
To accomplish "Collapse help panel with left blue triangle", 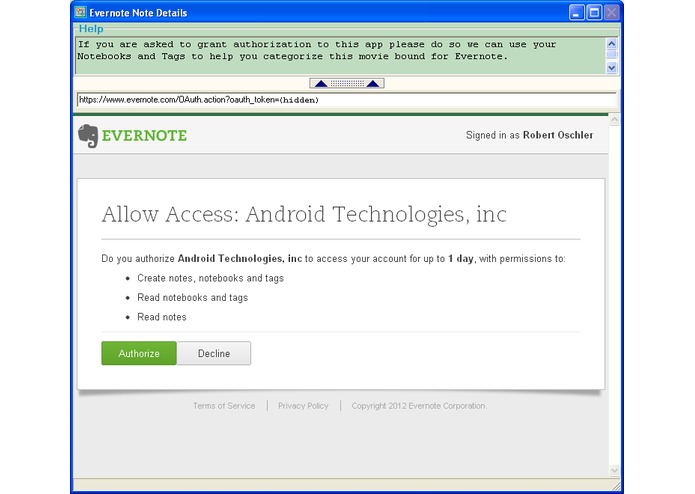I will (321, 83).
